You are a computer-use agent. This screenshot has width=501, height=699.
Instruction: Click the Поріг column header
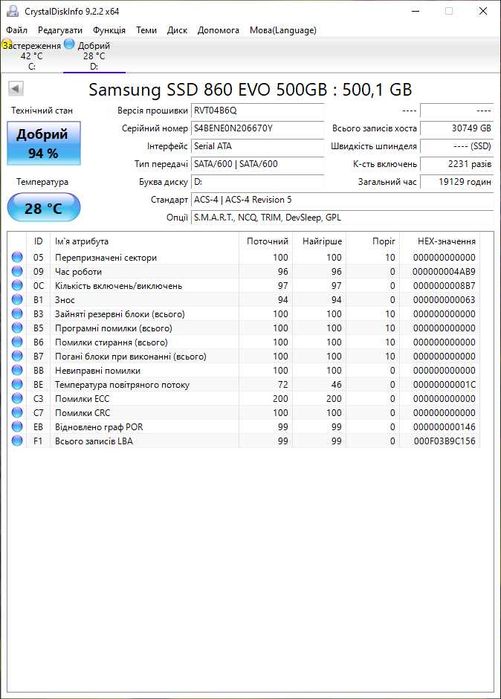click(x=373, y=241)
